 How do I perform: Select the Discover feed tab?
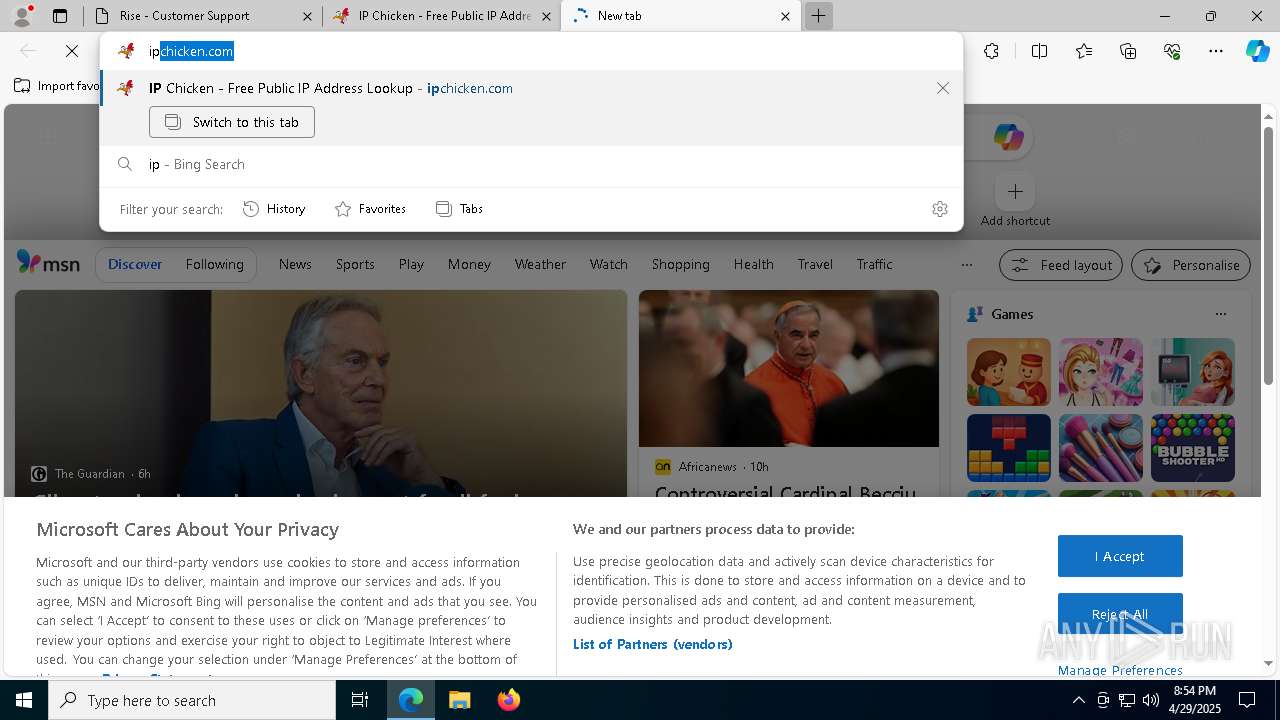[x=135, y=264]
